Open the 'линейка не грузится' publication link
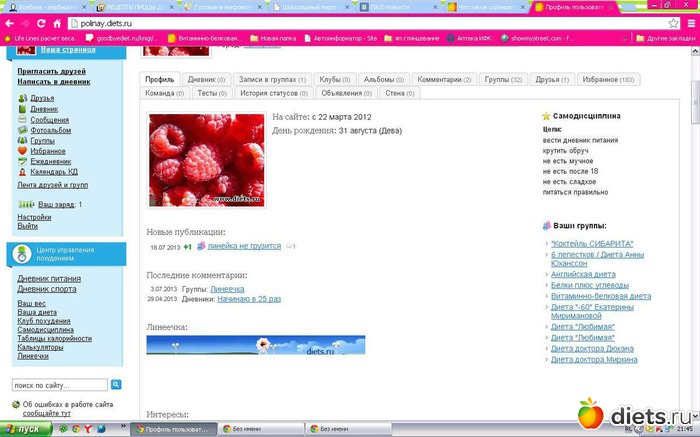 245,246
